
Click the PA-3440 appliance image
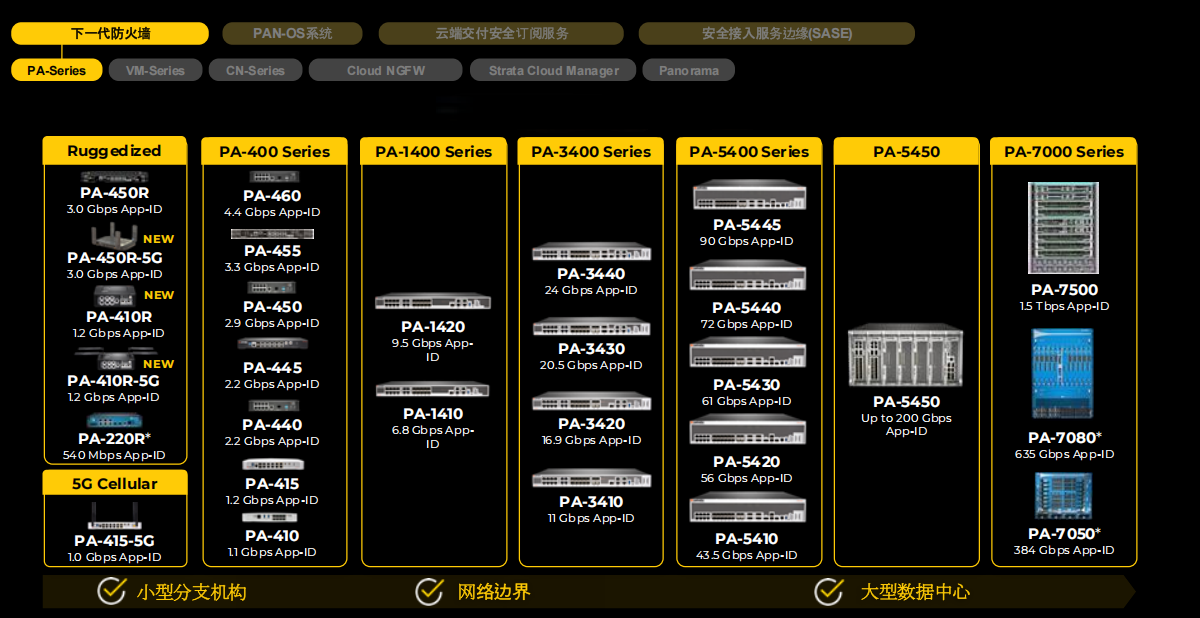[591, 253]
